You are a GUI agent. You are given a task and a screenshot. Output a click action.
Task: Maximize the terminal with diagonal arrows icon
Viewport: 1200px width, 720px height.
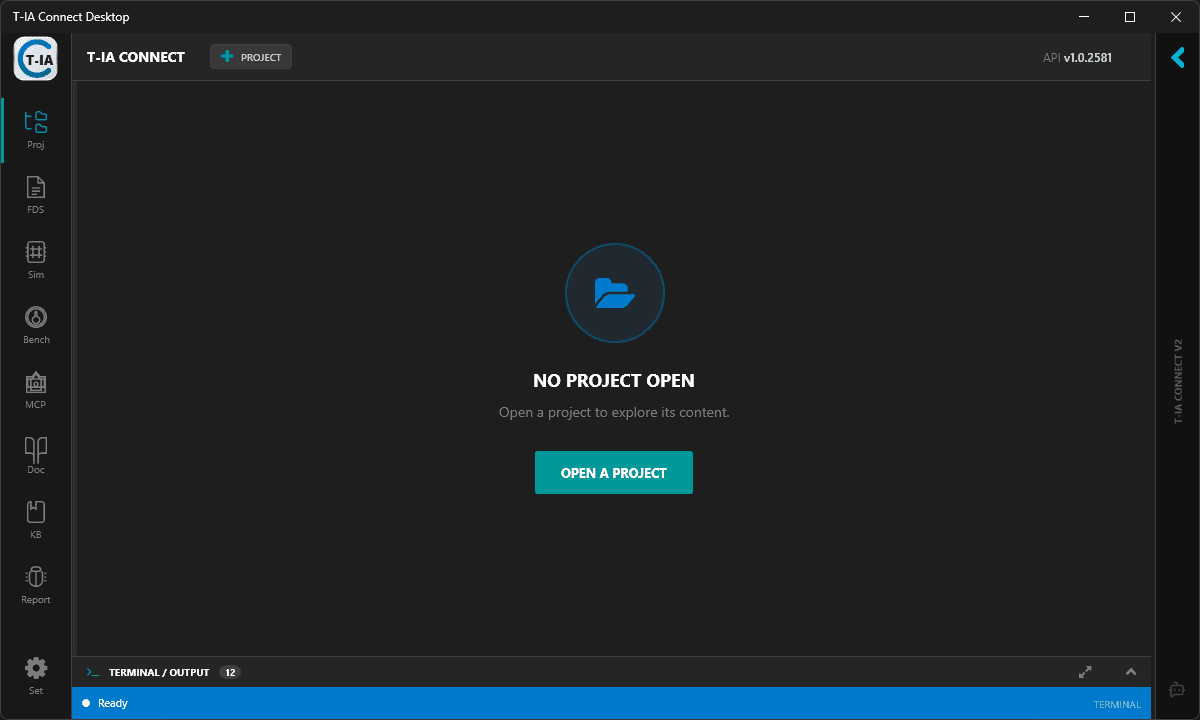(x=1085, y=672)
